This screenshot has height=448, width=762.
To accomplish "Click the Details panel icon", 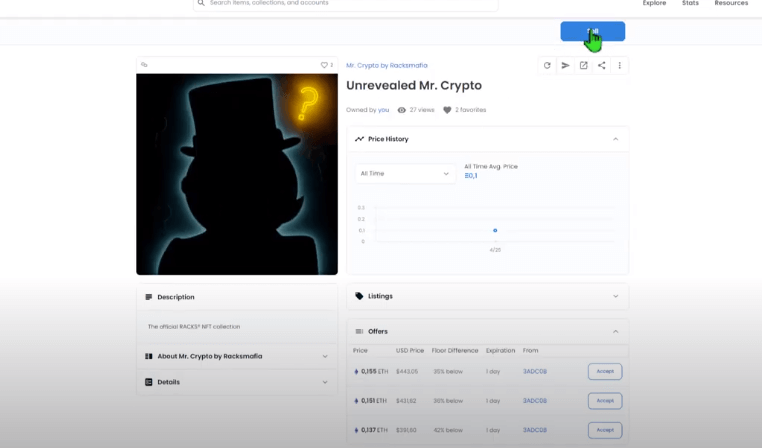I will pyautogui.click(x=149, y=382).
